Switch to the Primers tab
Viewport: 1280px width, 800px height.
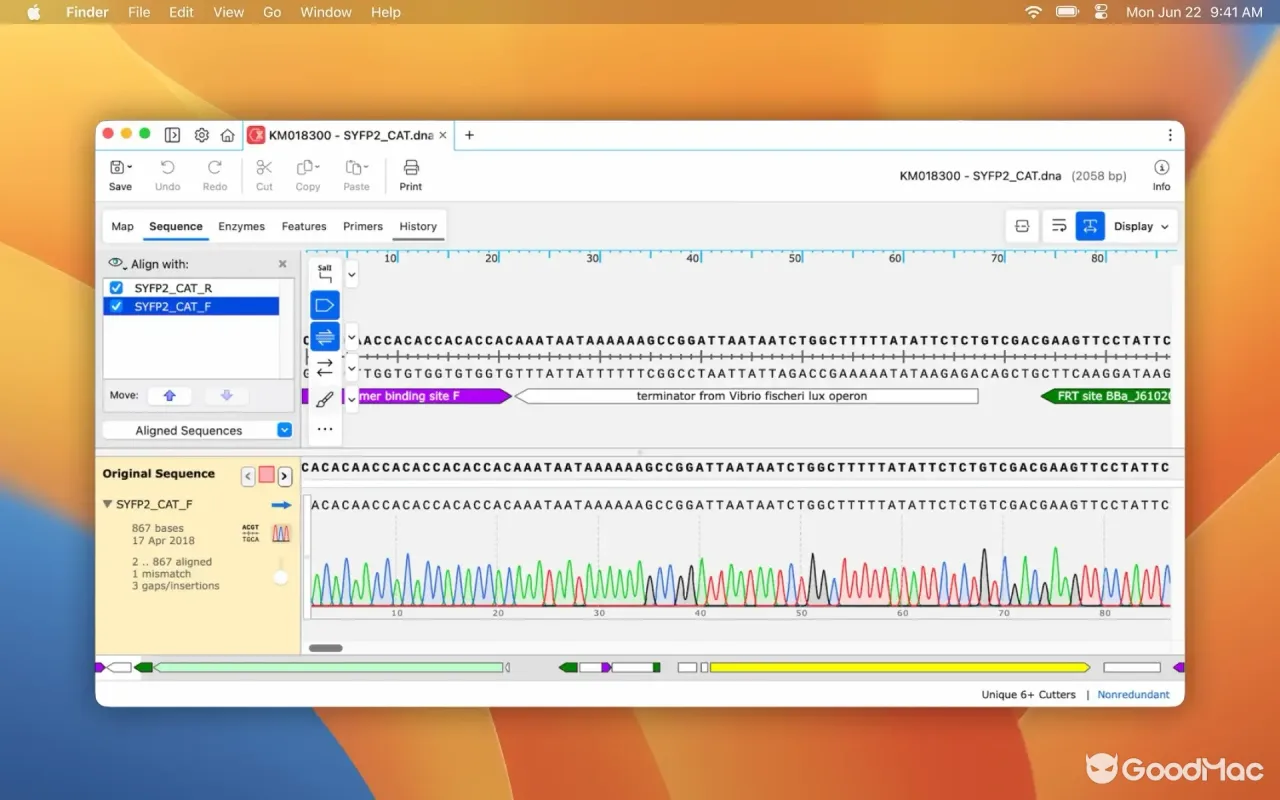pos(363,226)
